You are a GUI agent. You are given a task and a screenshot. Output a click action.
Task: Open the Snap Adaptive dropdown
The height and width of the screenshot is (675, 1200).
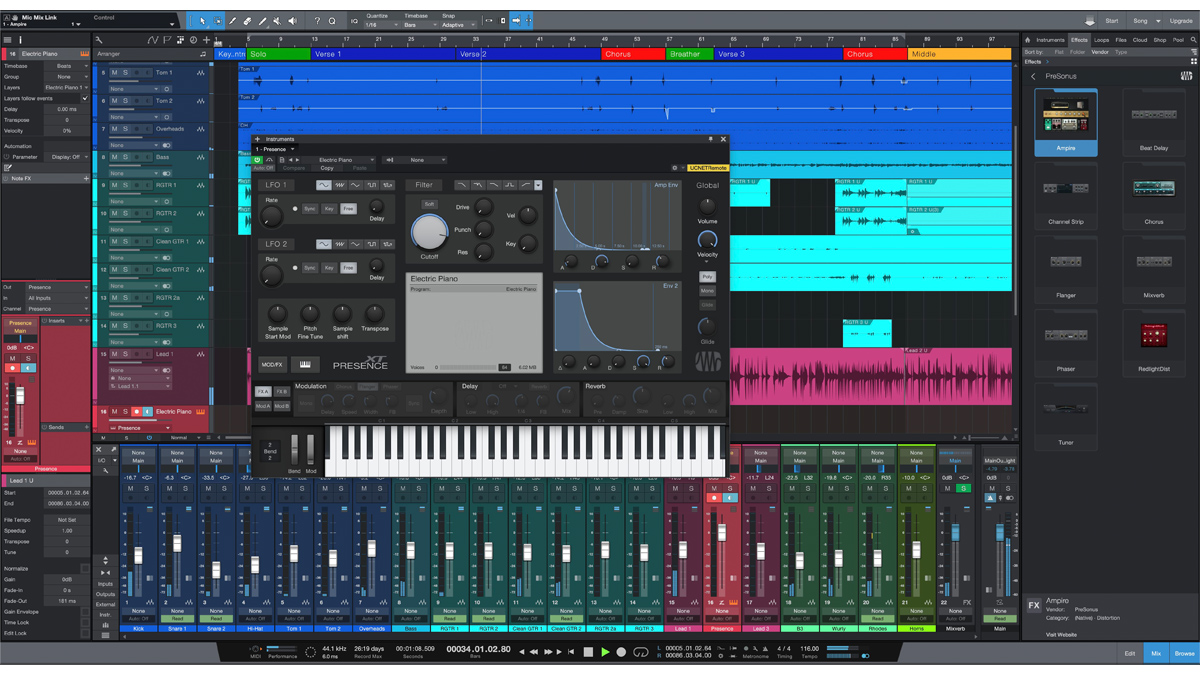point(458,25)
